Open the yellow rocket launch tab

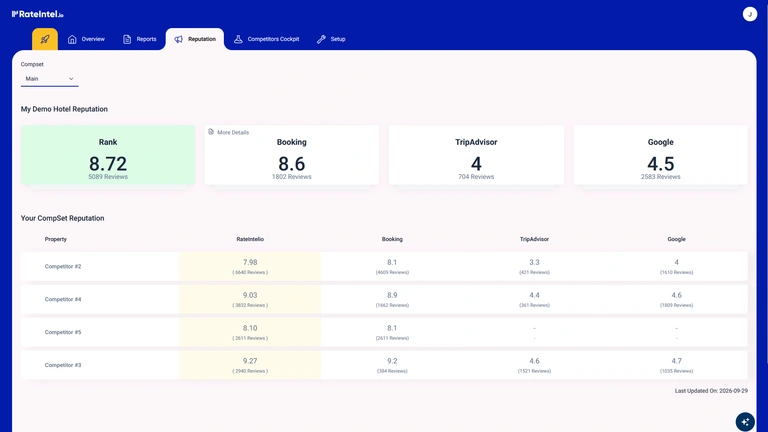45,39
